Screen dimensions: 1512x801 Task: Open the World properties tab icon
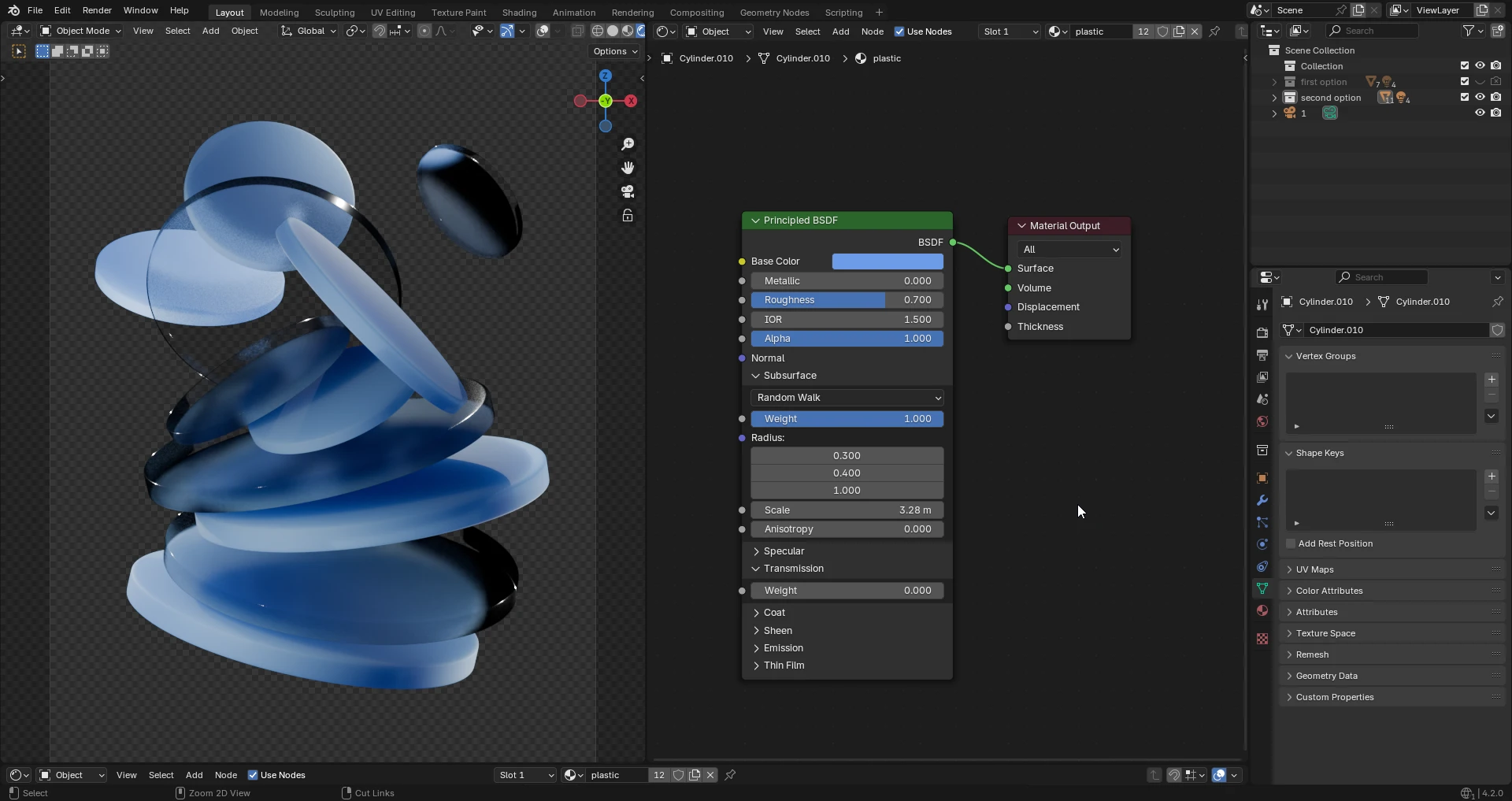pyautogui.click(x=1262, y=422)
